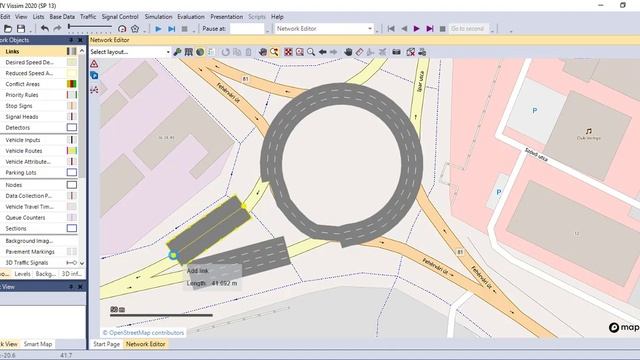
Task: Close the Network Objects panel
Action: click(x=80, y=40)
